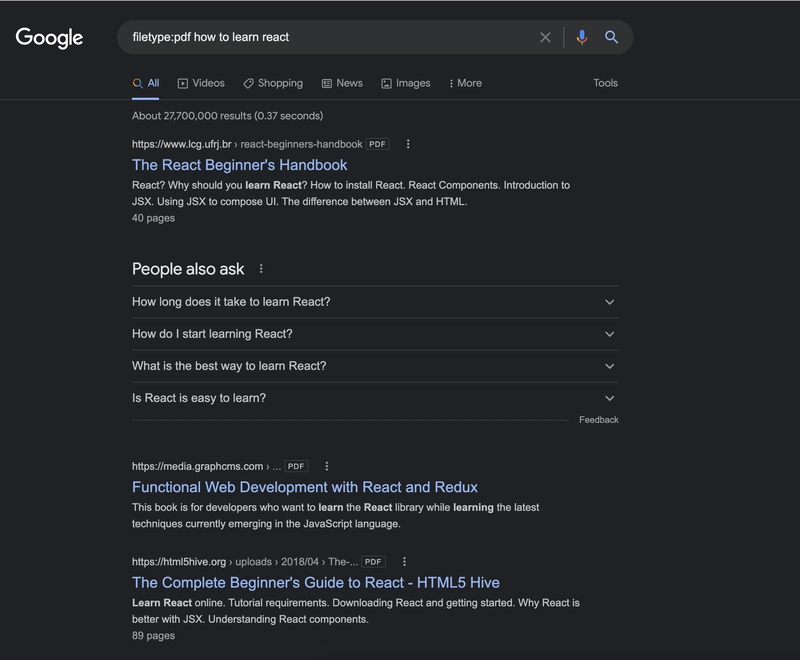Click the snippet starting "Learn React online"
Image resolution: width=800 pixels, height=660 pixels.
coord(356,611)
